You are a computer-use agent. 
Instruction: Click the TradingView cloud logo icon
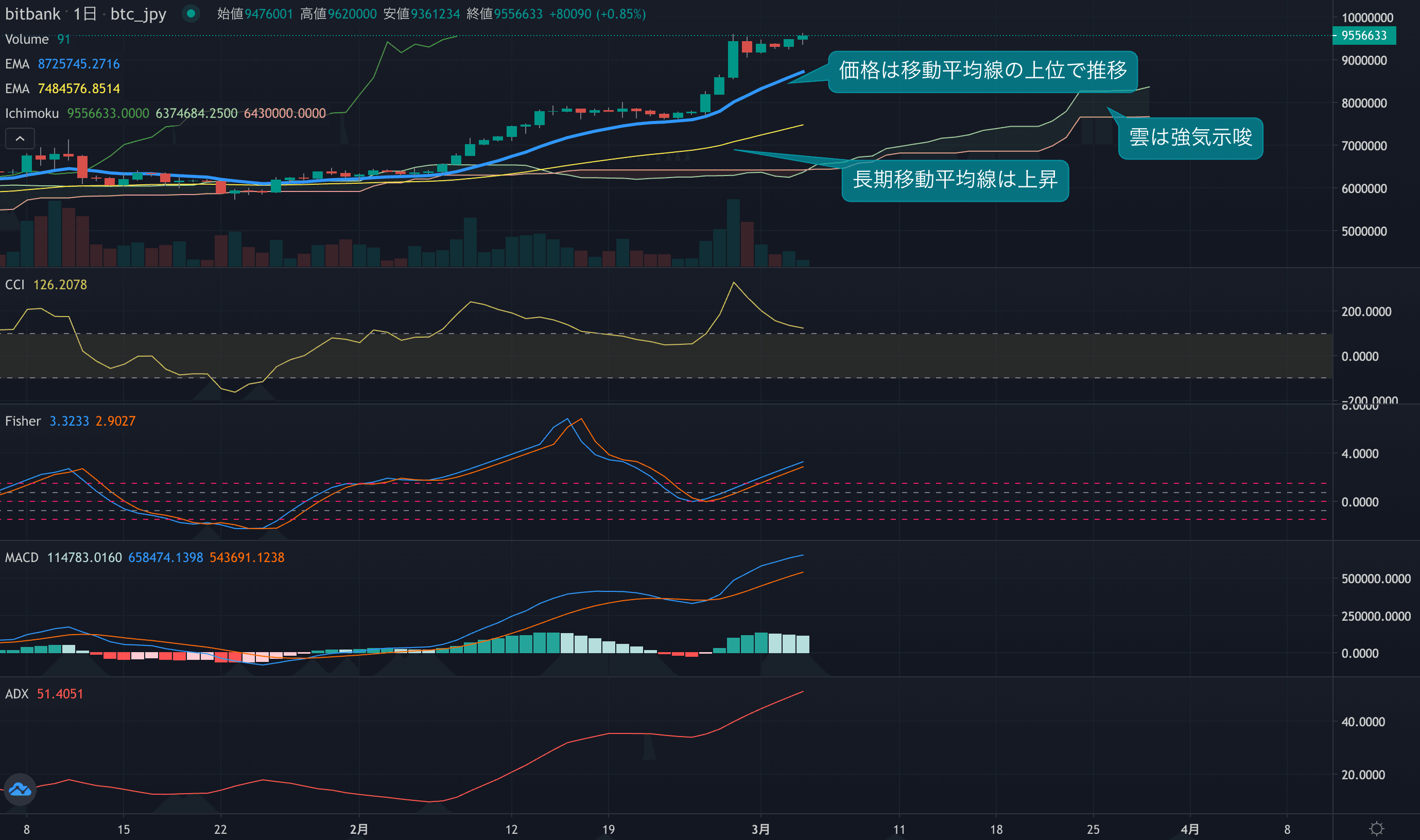coord(20,789)
